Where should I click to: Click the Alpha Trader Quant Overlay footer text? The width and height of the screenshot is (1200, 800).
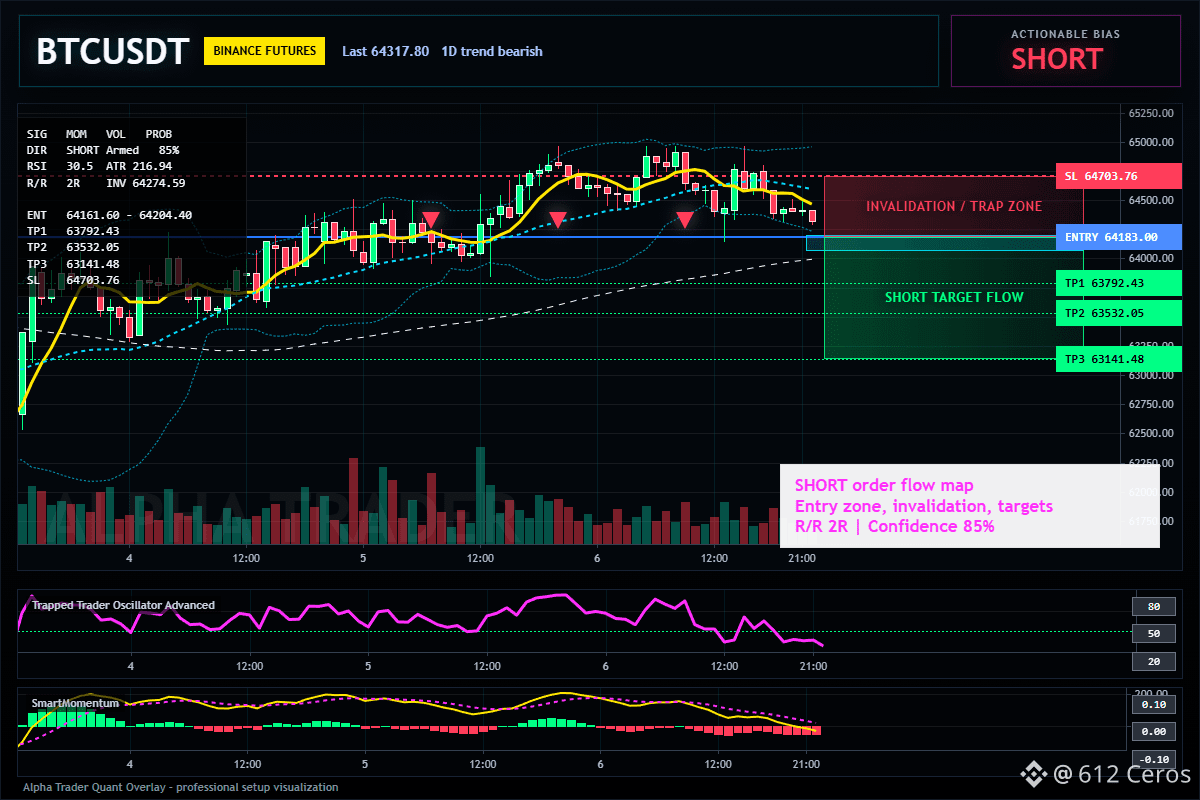pos(181,787)
